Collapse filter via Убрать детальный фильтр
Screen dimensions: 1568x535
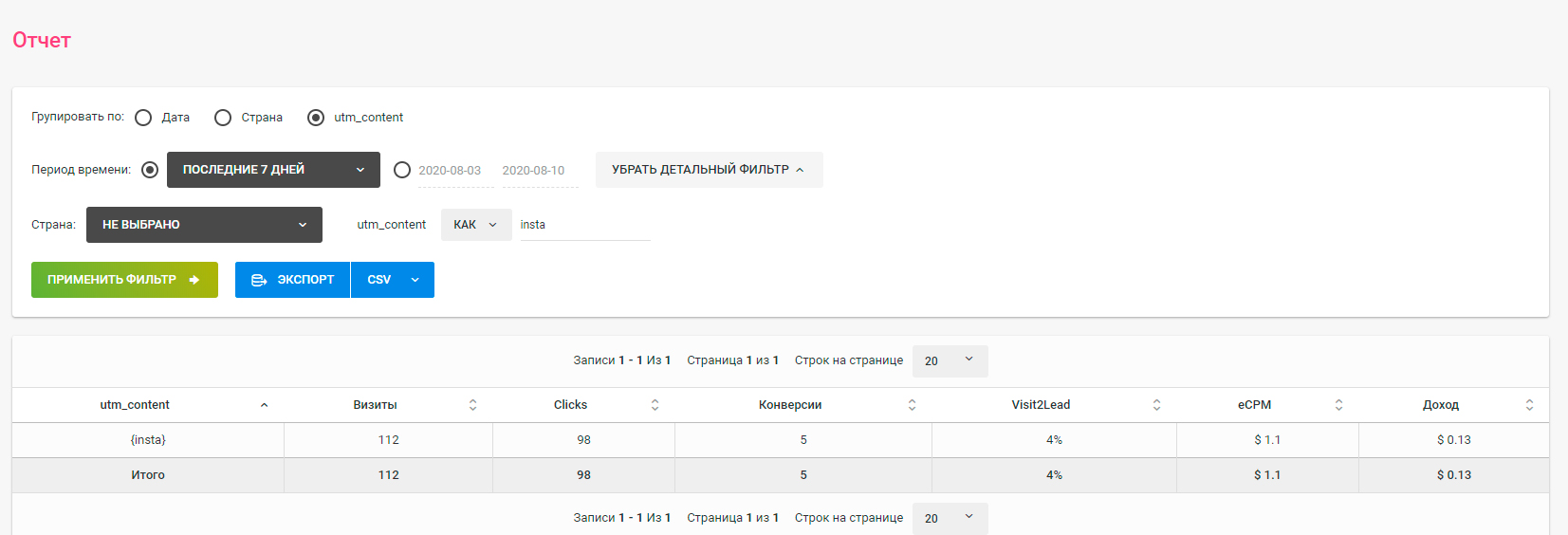click(709, 170)
